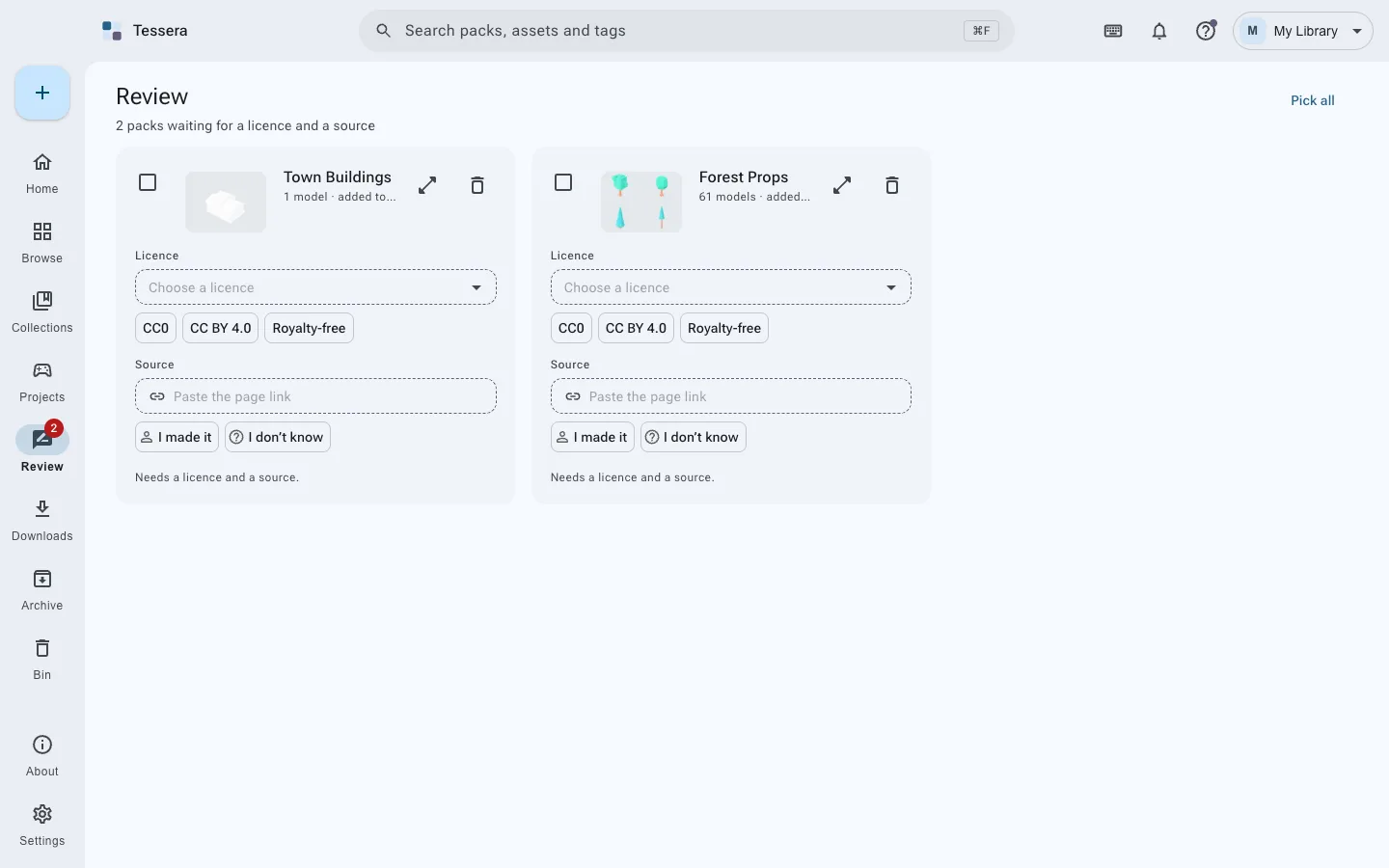This screenshot has height=868, width=1389.
Task: Click the ⌘F shortcut badge
Action: click(x=981, y=31)
